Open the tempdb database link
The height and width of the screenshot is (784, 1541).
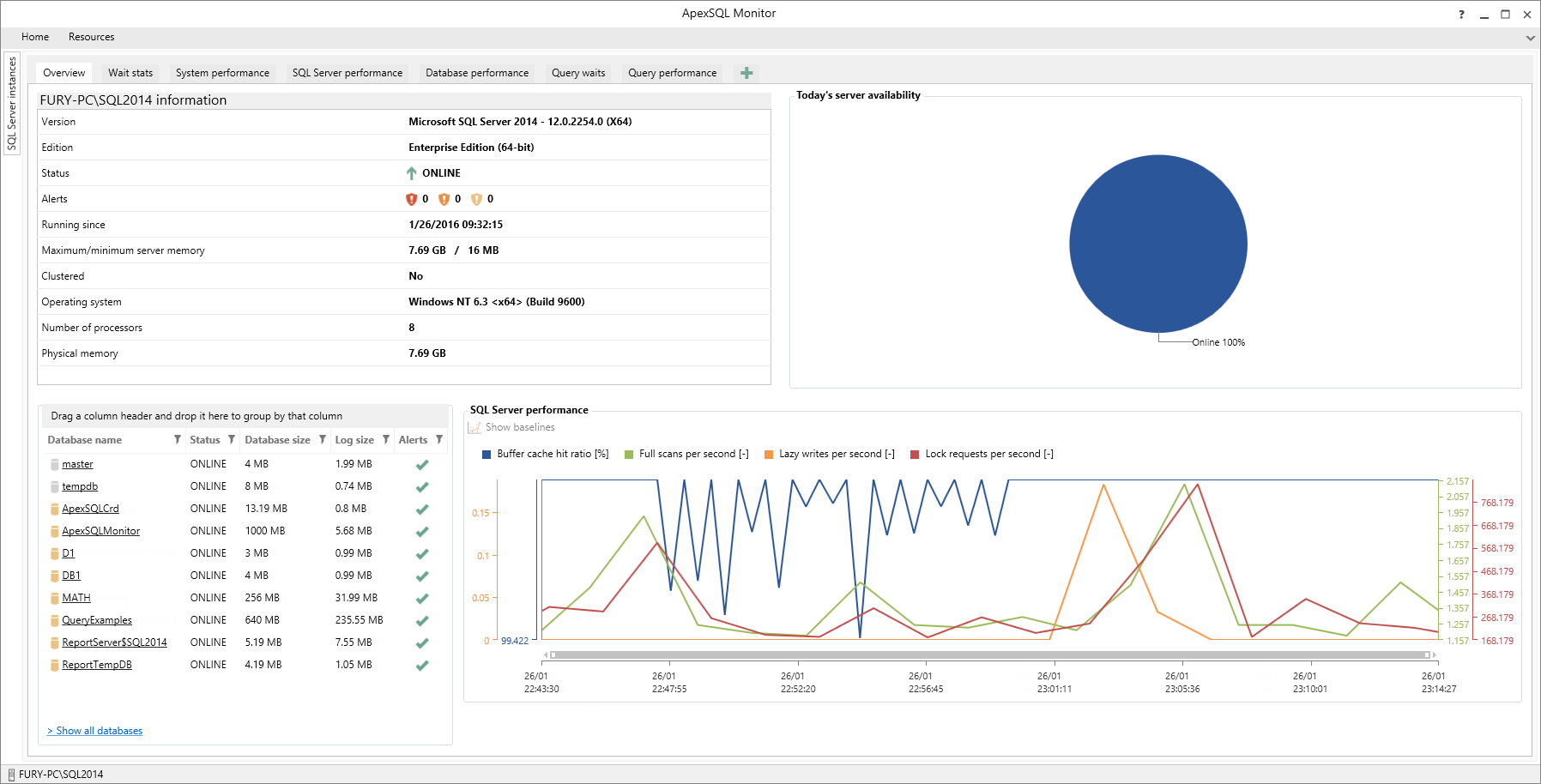click(80, 486)
